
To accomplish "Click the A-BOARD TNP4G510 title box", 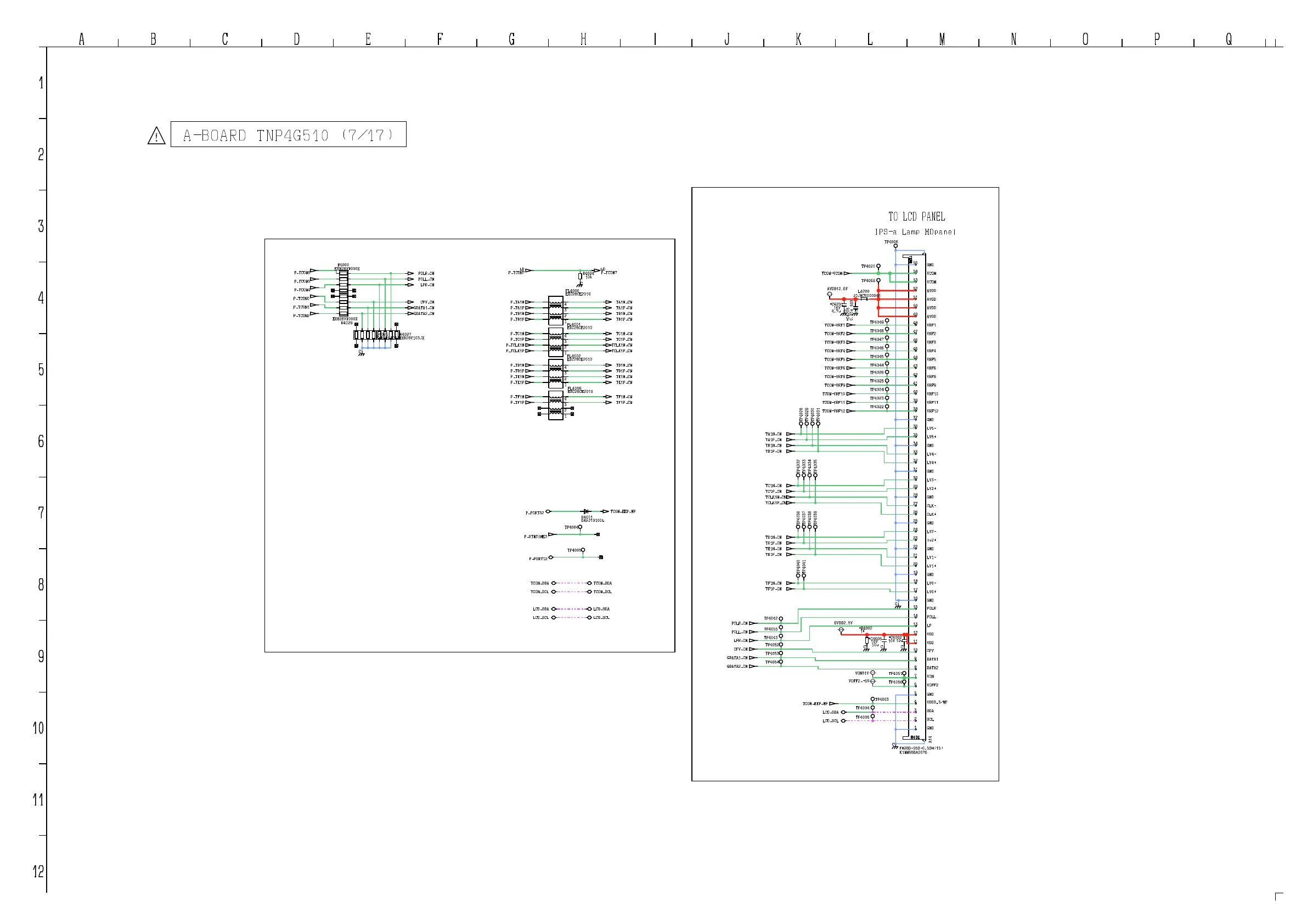I will (288, 135).
